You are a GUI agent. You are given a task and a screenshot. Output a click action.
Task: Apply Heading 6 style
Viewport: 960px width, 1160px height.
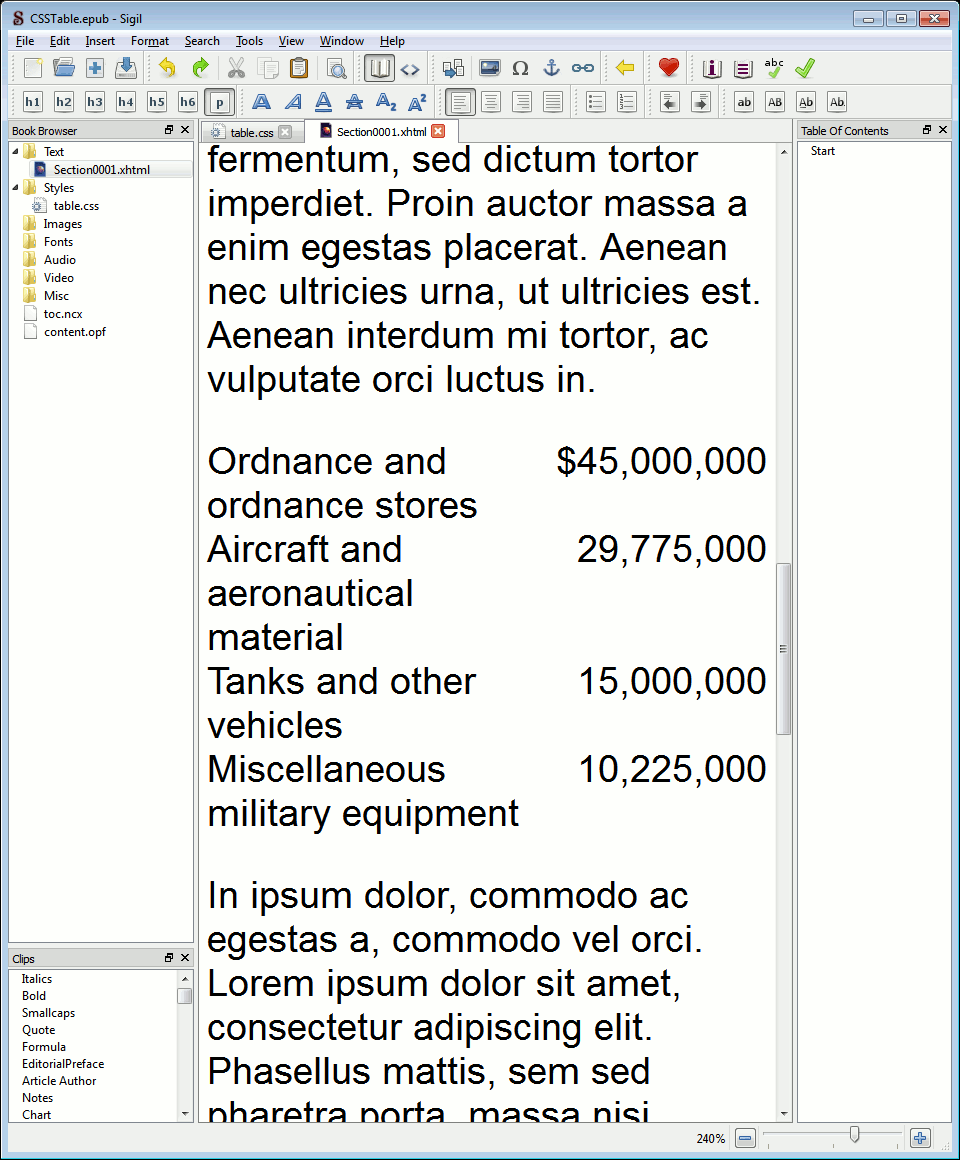(x=188, y=102)
